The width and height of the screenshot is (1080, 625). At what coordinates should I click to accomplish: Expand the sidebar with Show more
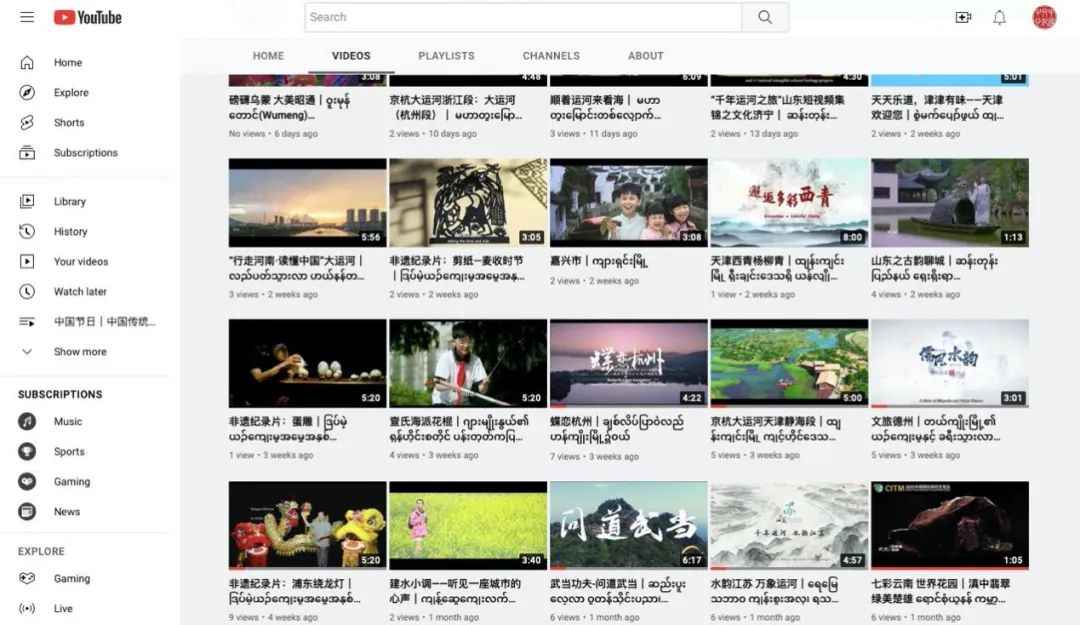[78, 351]
